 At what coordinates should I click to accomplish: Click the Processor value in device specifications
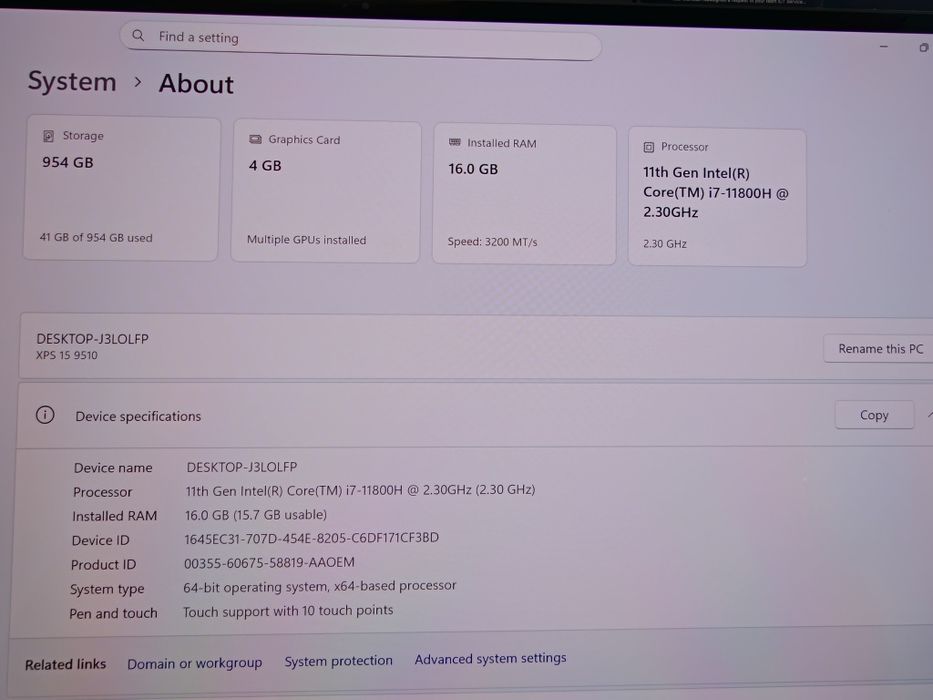click(x=360, y=490)
